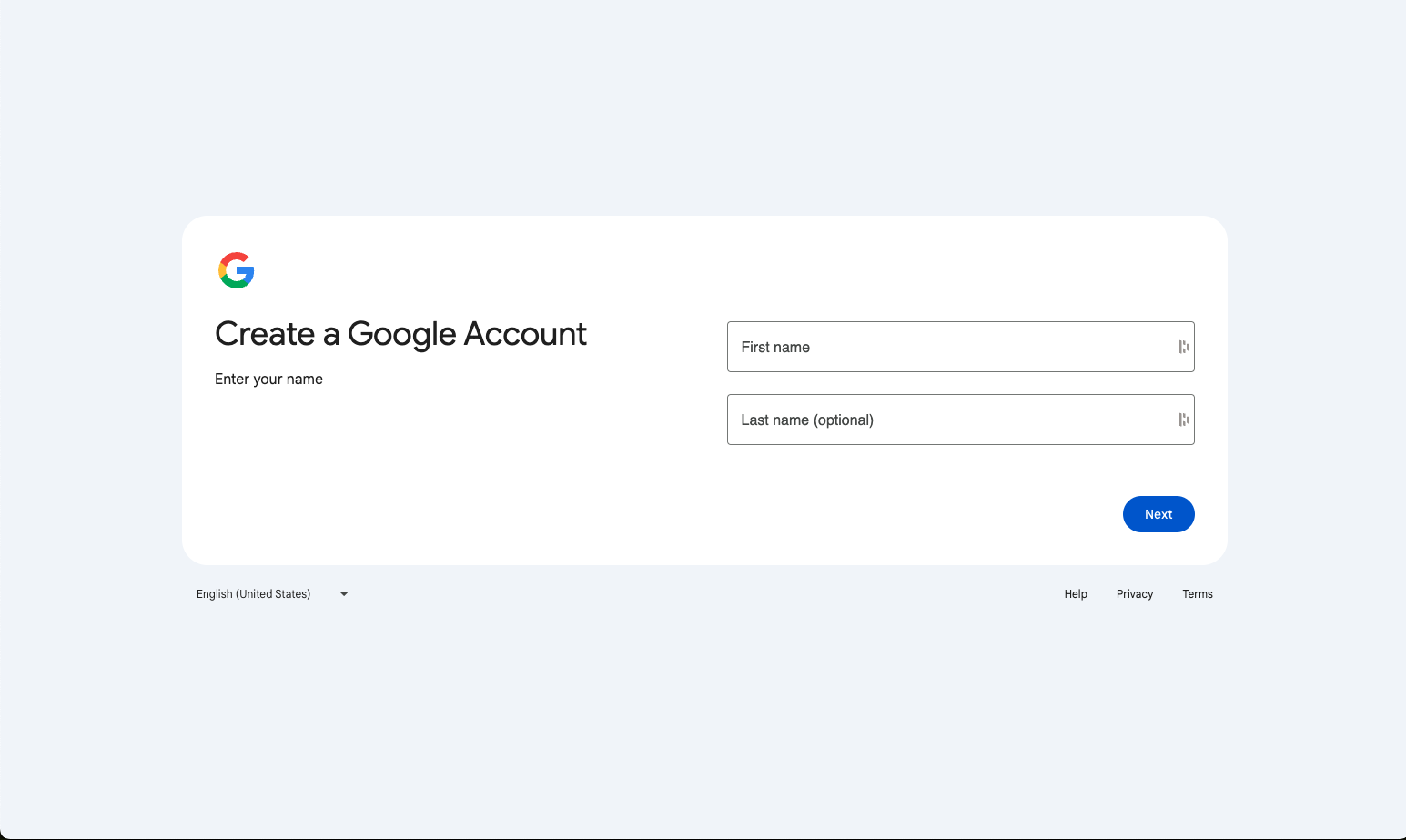Focus the Last name (optional) field
The image size is (1406, 840).
pos(946,420)
